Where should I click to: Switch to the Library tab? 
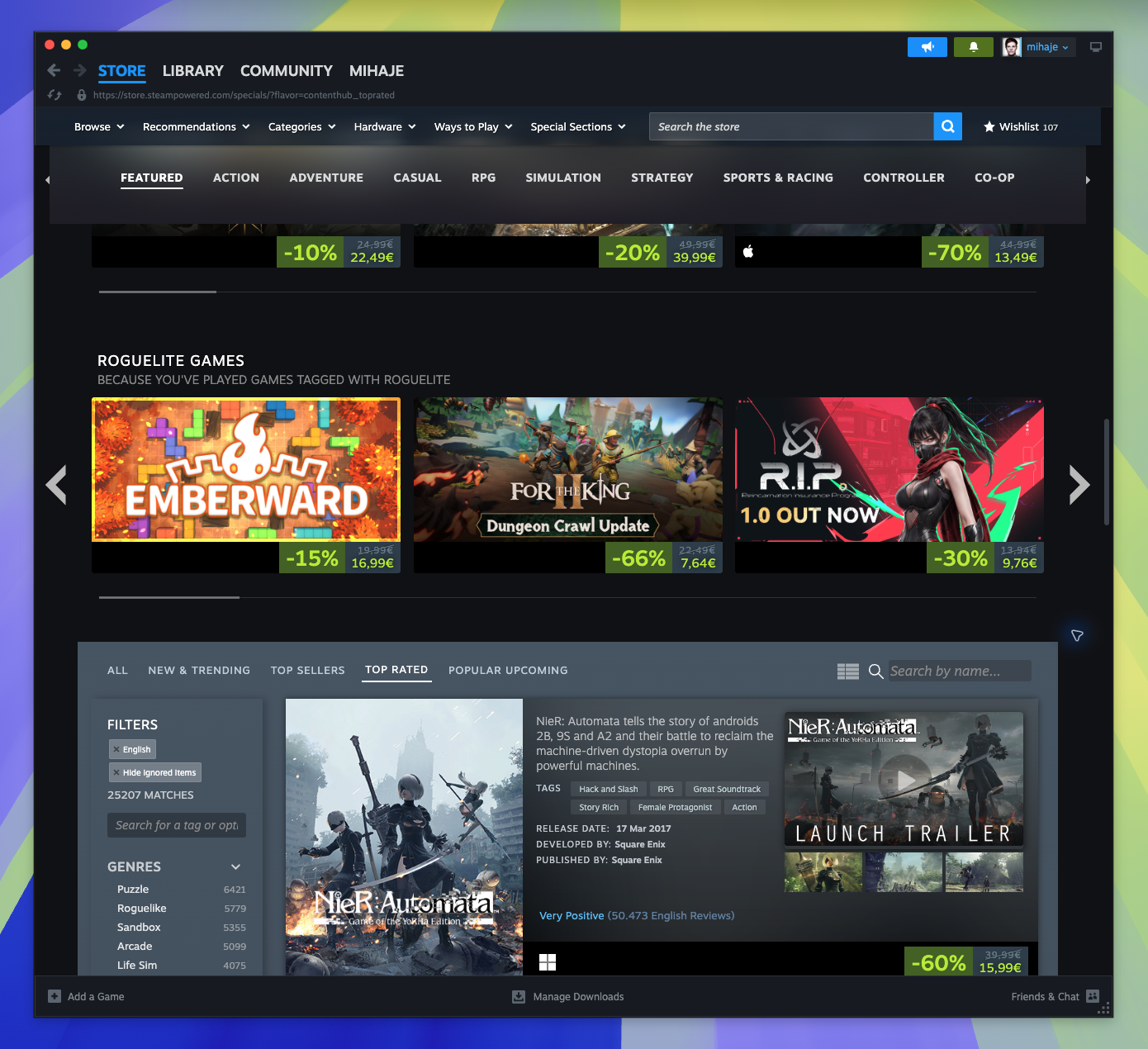[193, 71]
